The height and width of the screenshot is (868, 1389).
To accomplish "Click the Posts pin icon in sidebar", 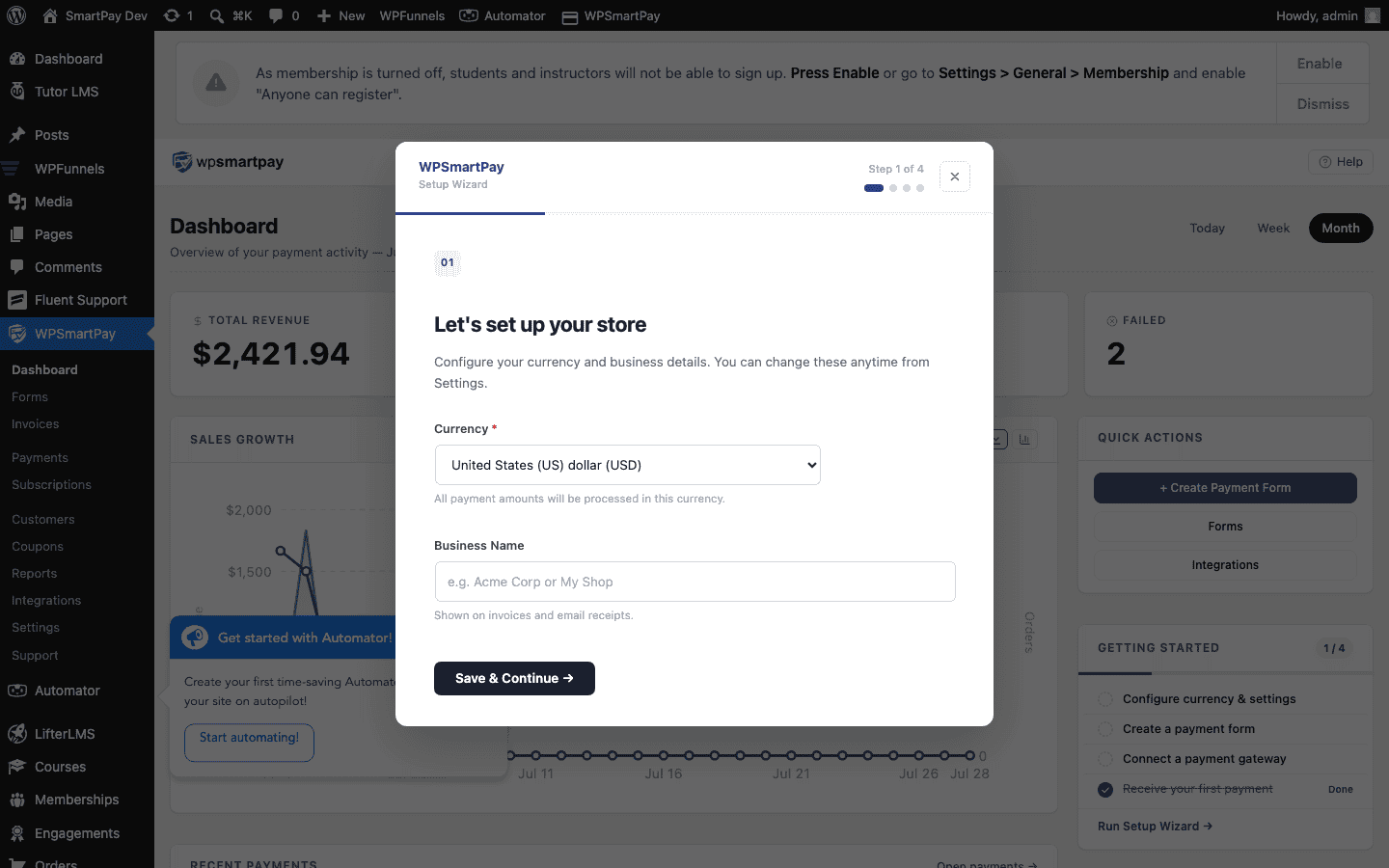I will click(17, 135).
